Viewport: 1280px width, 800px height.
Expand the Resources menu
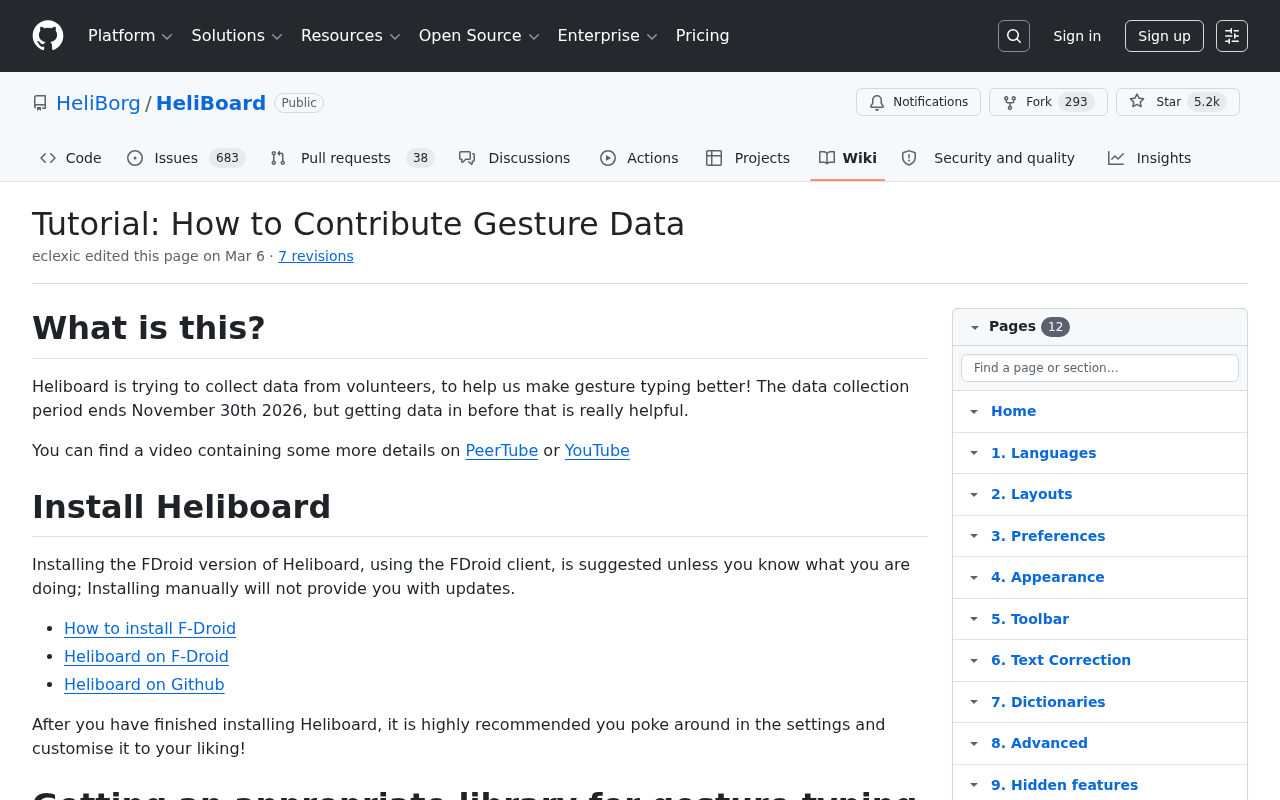[x=351, y=36]
